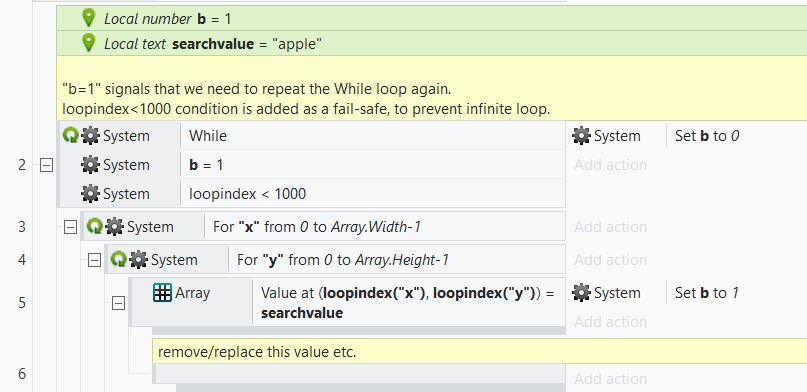Click Add action under 'Set b to 0'
The width and height of the screenshot is (807, 392).
point(610,165)
